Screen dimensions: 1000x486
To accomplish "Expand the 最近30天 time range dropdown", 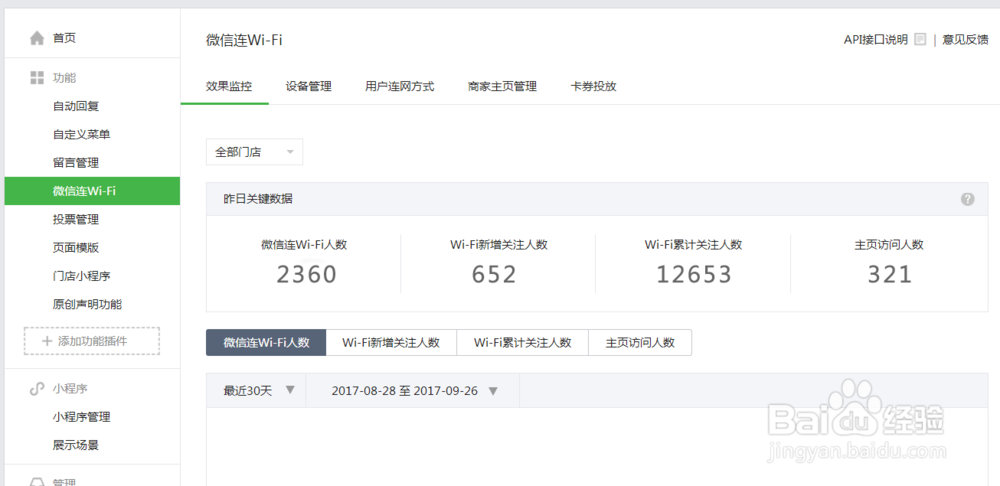I will (x=256, y=390).
